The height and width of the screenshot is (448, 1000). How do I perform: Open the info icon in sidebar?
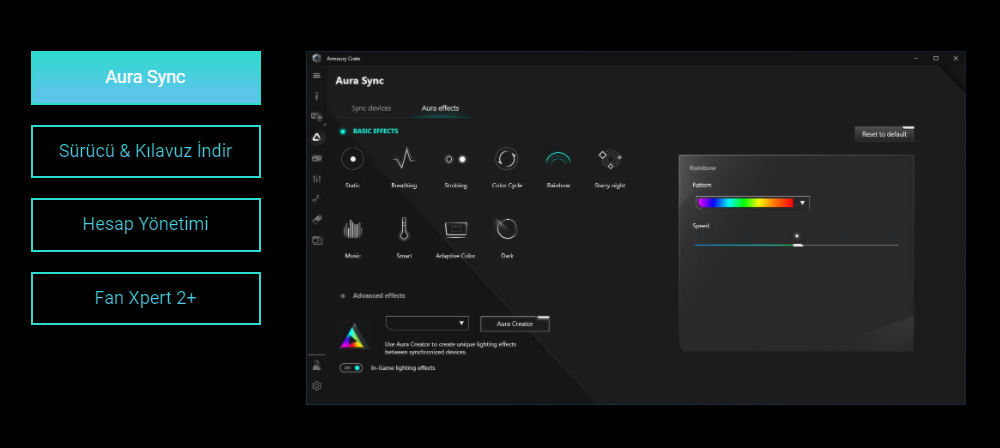316,96
